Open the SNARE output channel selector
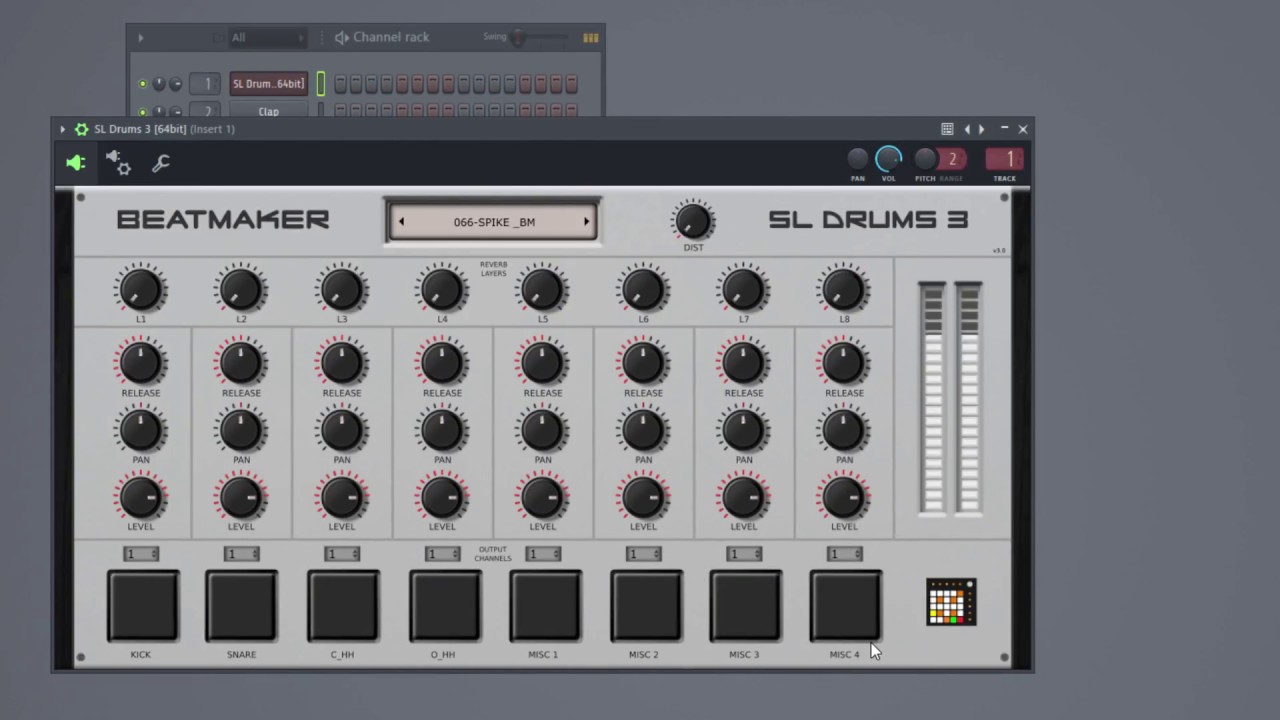 coord(241,554)
